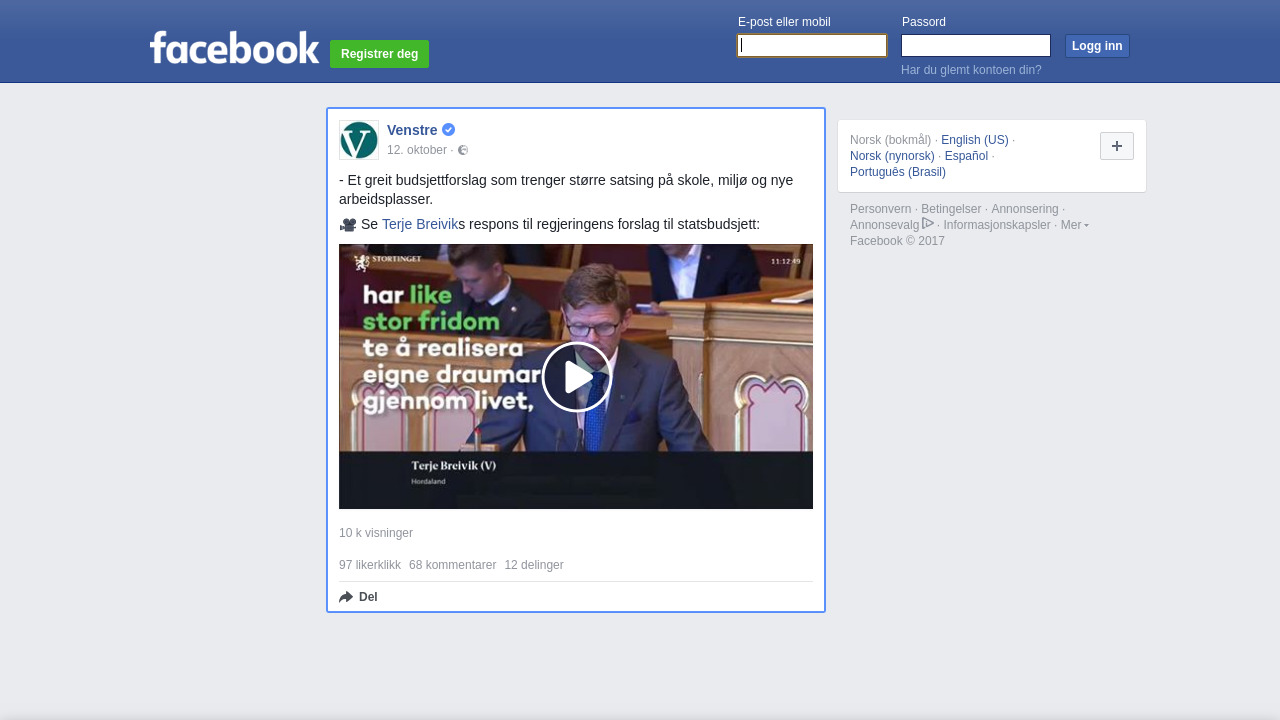This screenshot has width=1280, height=720.
Task: Click the public globe privacy icon
Action: [x=463, y=150]
